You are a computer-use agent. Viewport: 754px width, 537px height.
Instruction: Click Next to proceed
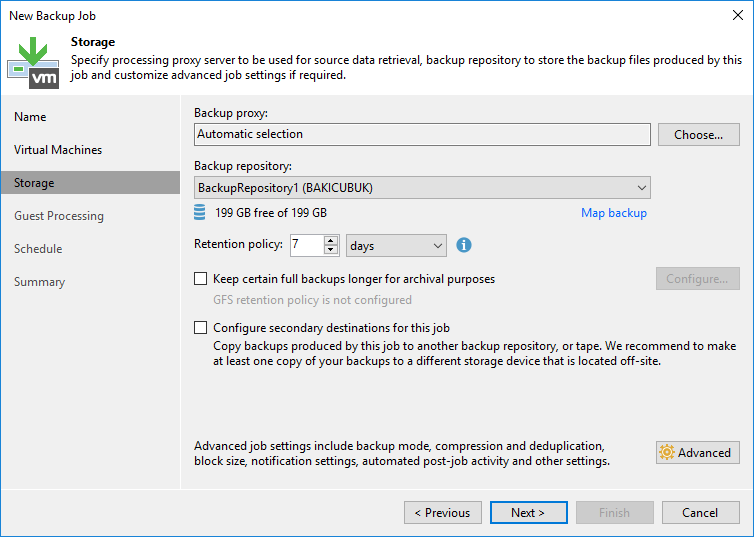528,513
